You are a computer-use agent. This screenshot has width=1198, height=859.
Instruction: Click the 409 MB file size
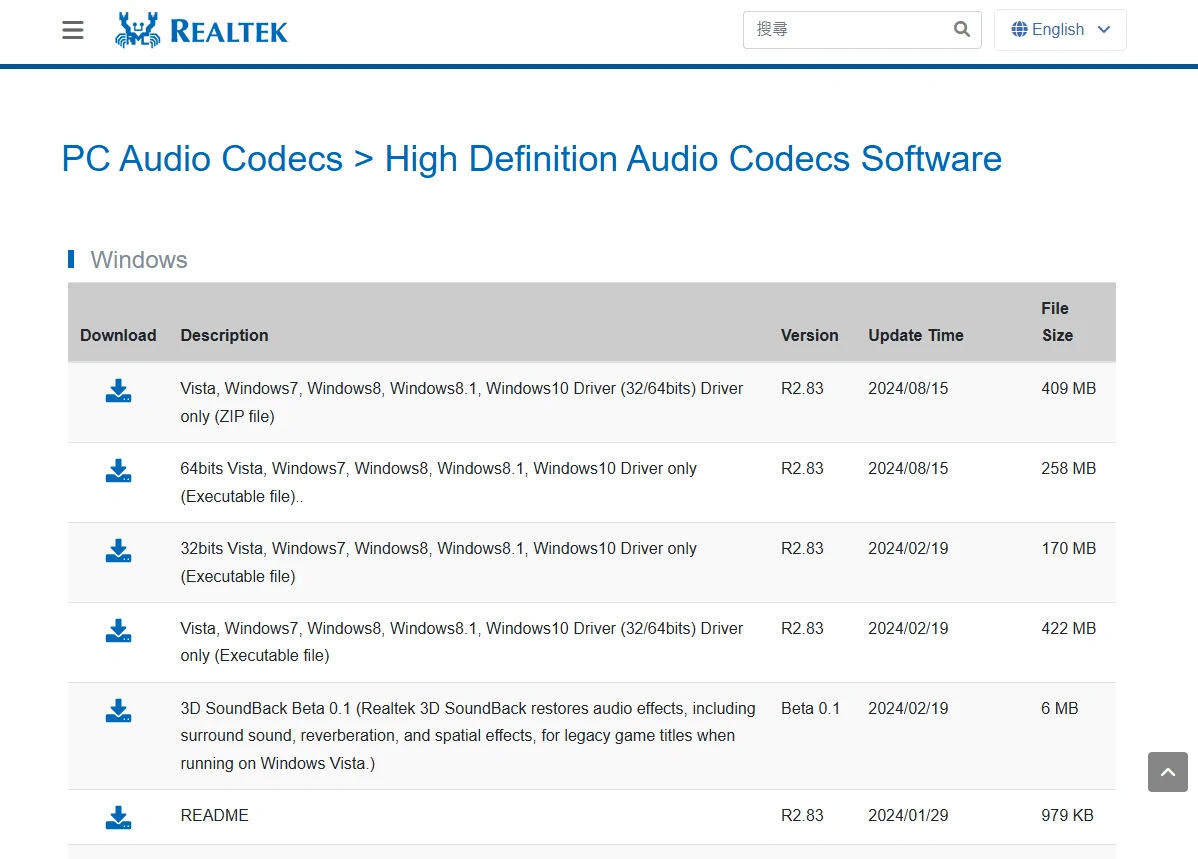1068,388
